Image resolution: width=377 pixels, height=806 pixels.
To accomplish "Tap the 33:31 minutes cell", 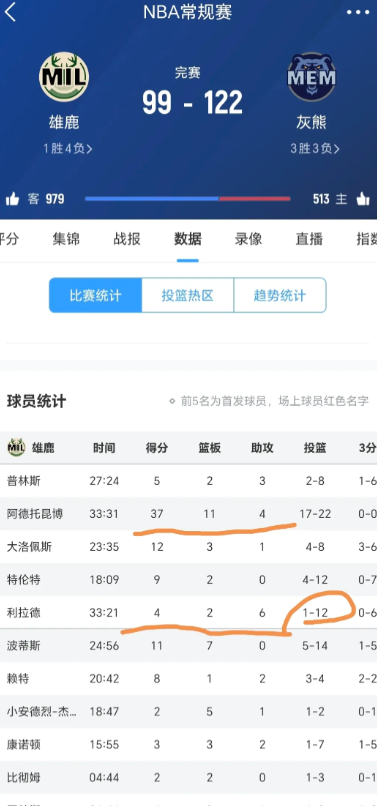I will (104, 514).
